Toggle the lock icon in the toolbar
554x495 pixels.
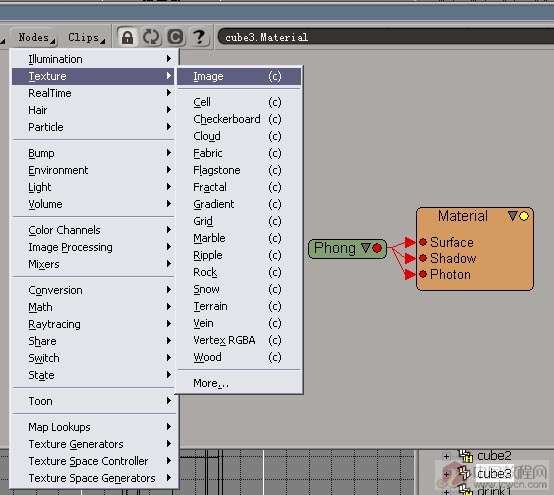click(127, 37)
